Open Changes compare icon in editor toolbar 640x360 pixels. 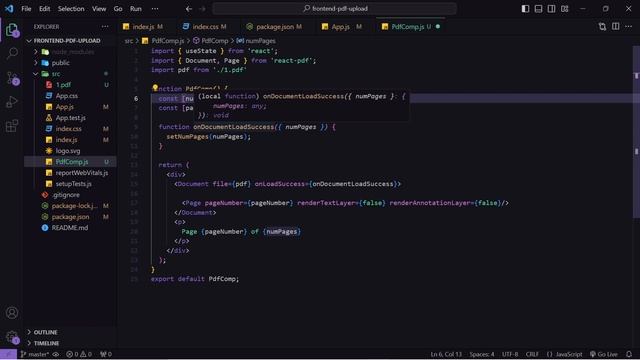pos(602,27)
